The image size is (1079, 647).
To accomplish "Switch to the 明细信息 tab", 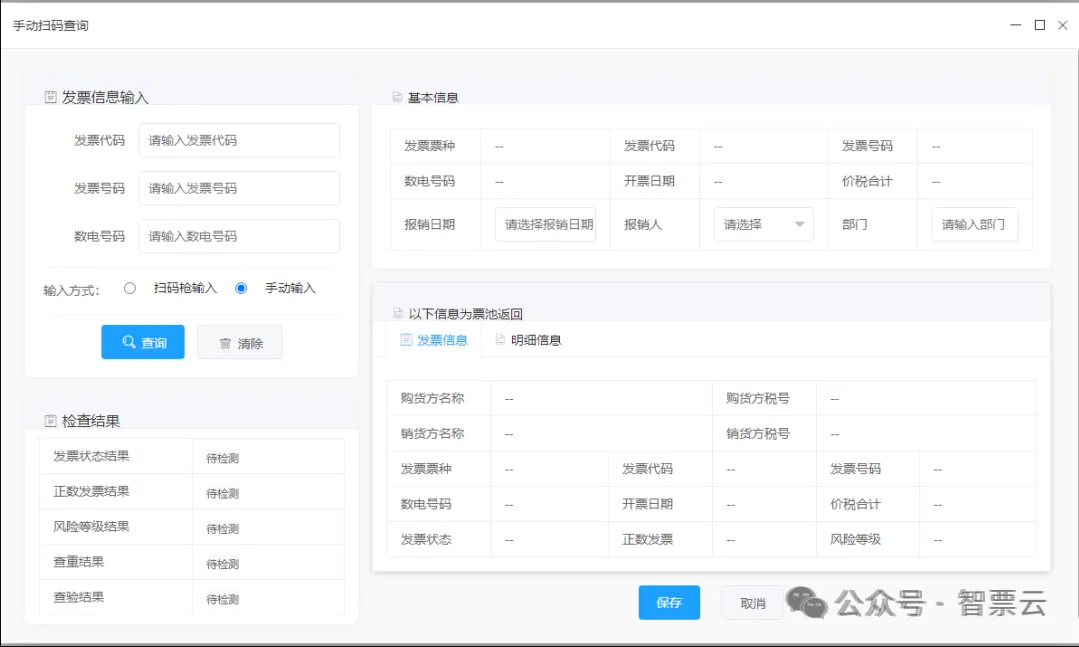I will click(528, 340).
